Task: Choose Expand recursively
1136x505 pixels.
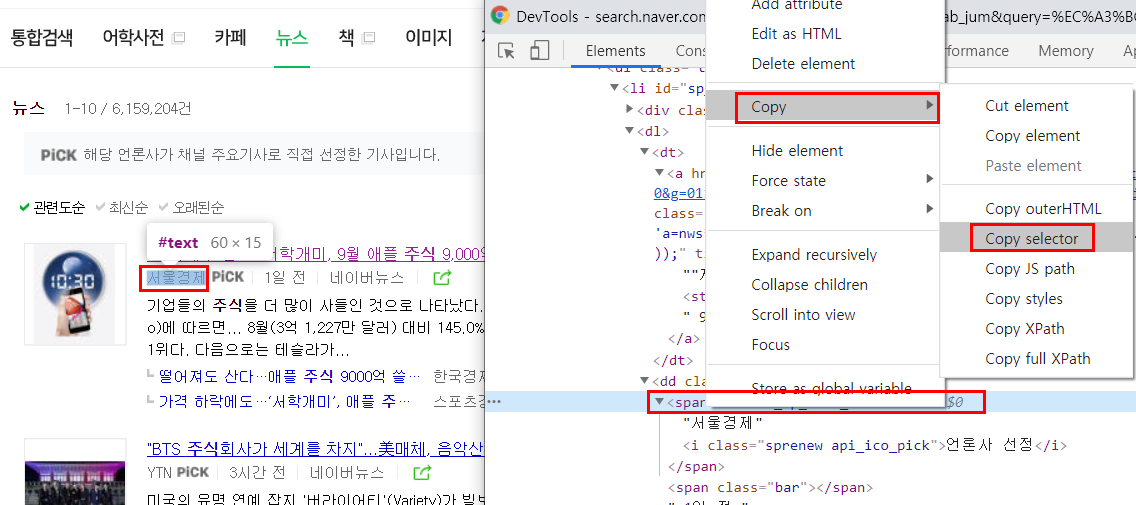Action: click(825, 255)
